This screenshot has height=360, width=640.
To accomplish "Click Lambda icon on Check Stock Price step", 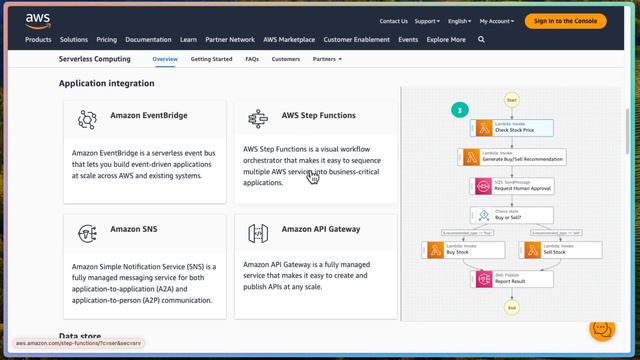I will (x=484, y=128).
